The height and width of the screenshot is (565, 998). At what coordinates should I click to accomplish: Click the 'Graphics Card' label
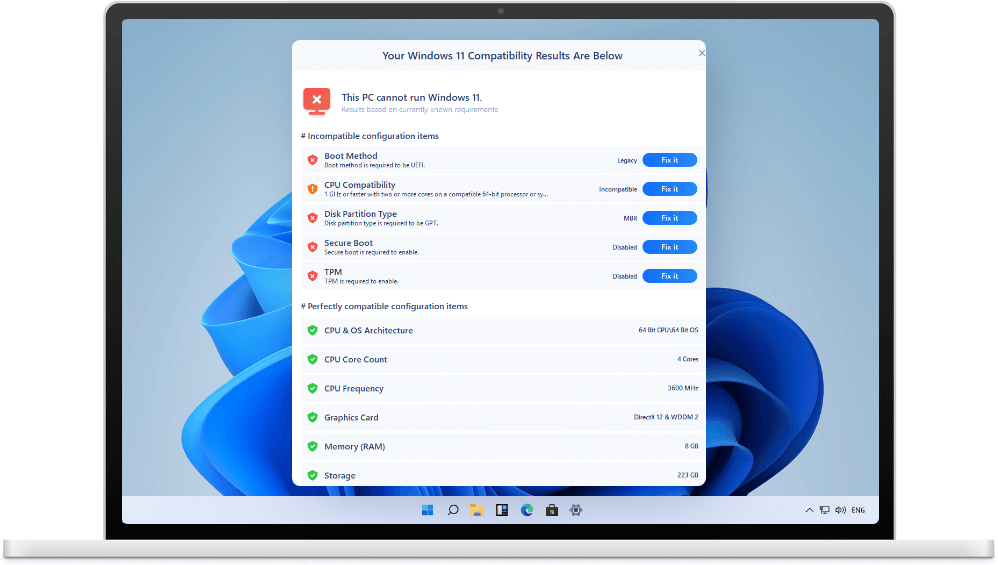pyautogui.click(x=351, y=417)
